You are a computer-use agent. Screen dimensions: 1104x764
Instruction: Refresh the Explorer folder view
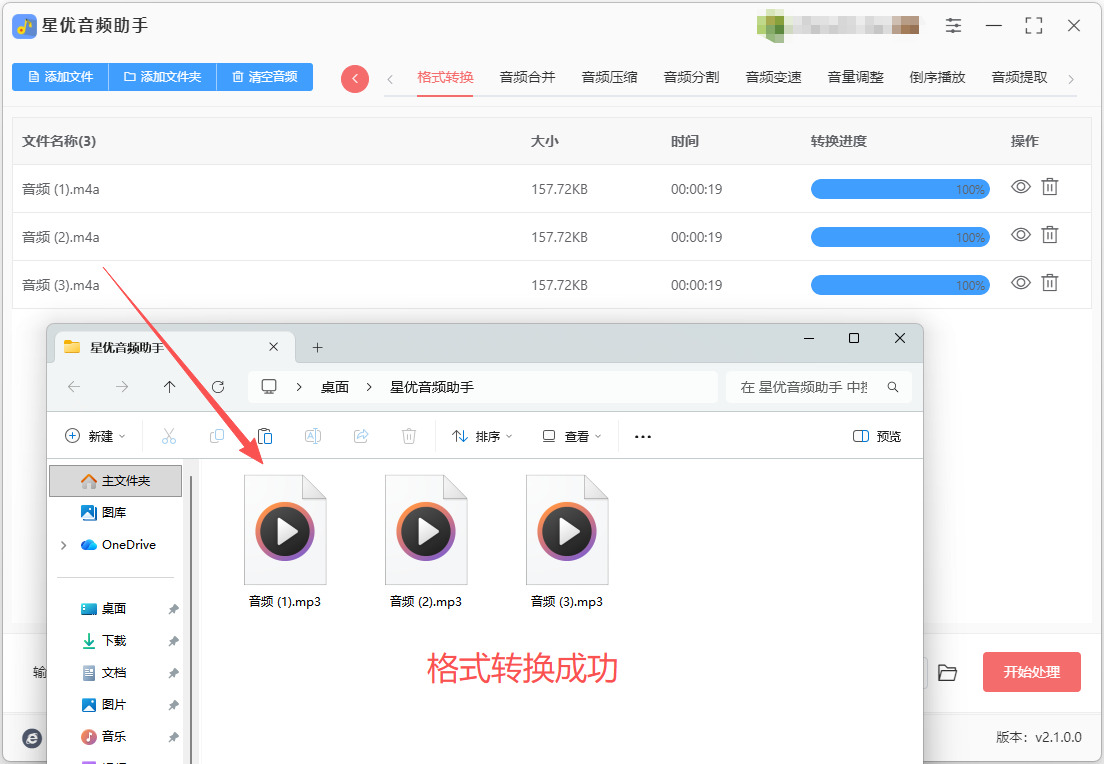218,387
